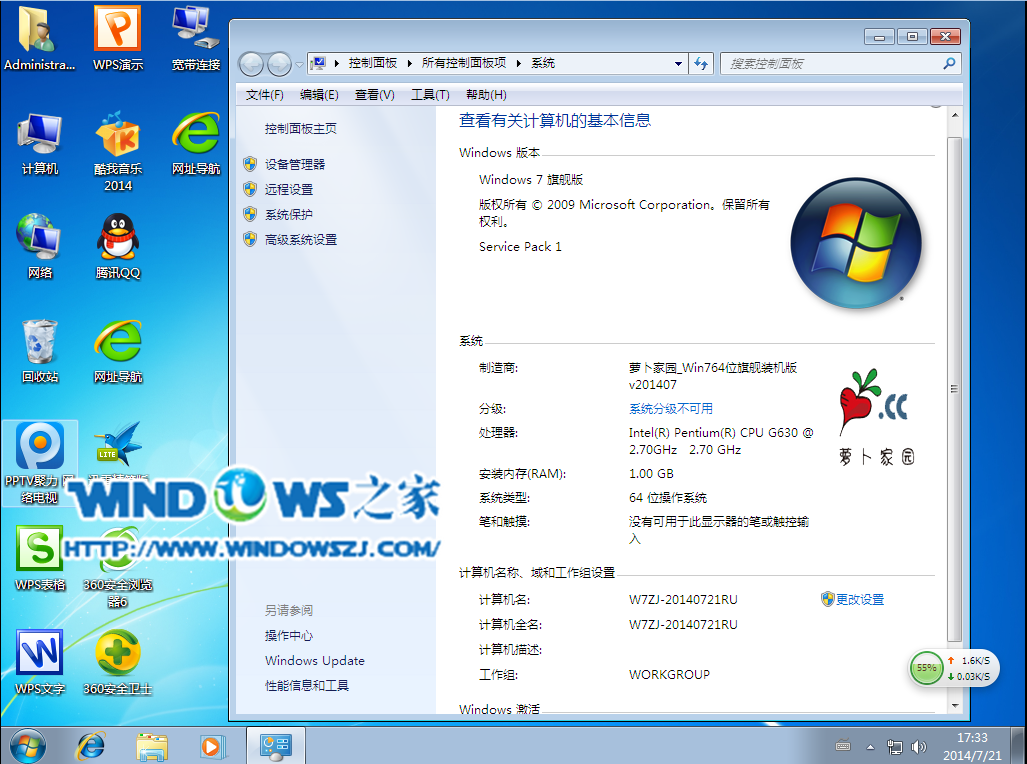Open the 工具(T) menu
The height and width of the screenshot is (764, 1027).
(430, 94)
